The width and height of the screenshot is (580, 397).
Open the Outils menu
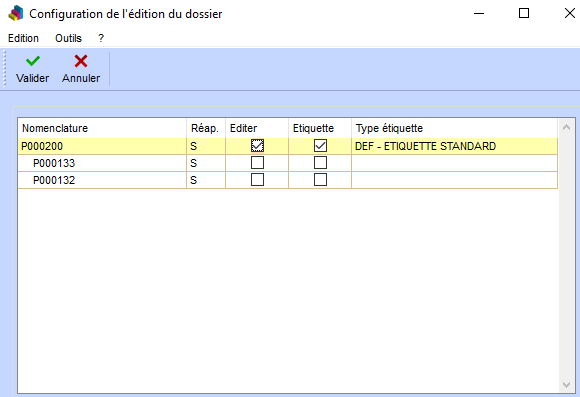pyautogui.click(x=68, y=38)
